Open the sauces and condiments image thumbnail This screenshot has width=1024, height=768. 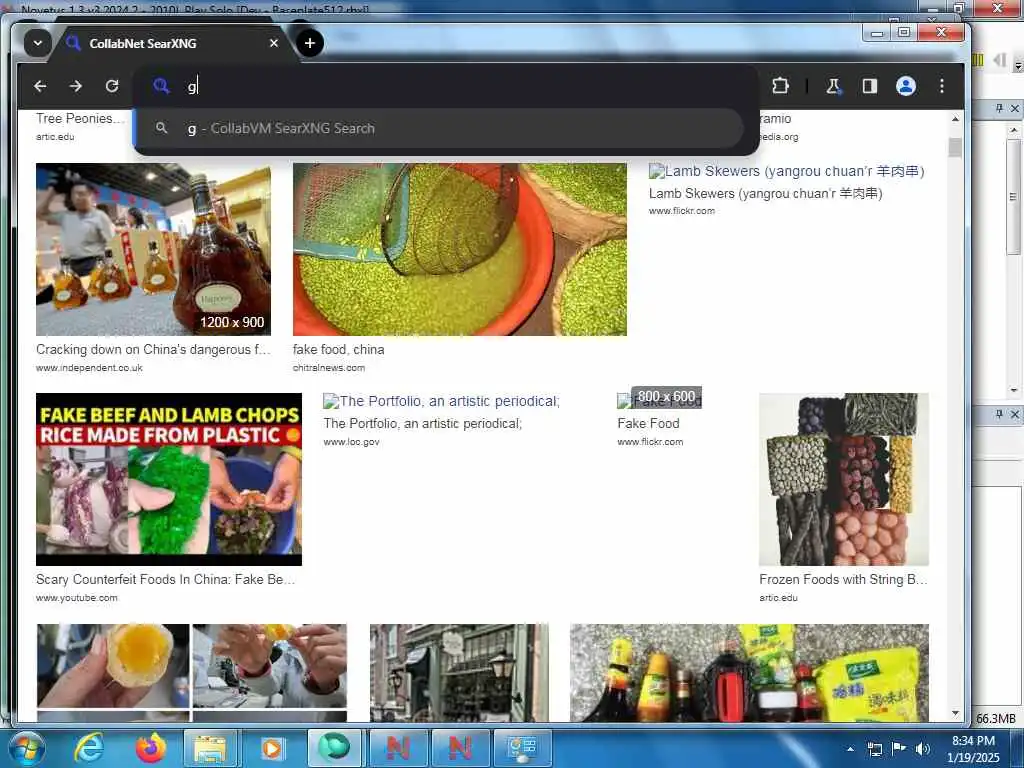point(749,673)
